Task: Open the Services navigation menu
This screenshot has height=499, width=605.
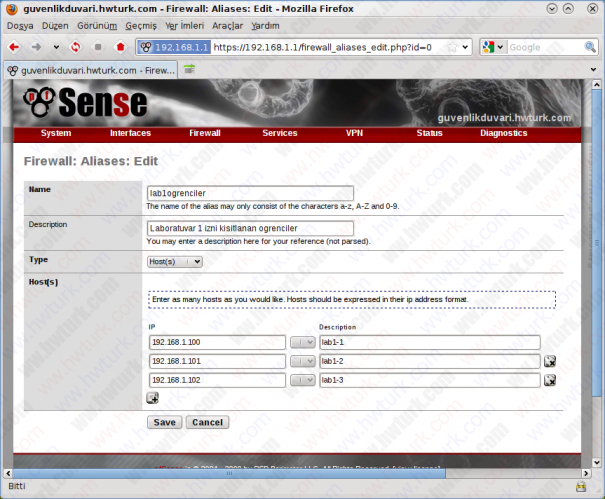Action: [x=280, y=133]
